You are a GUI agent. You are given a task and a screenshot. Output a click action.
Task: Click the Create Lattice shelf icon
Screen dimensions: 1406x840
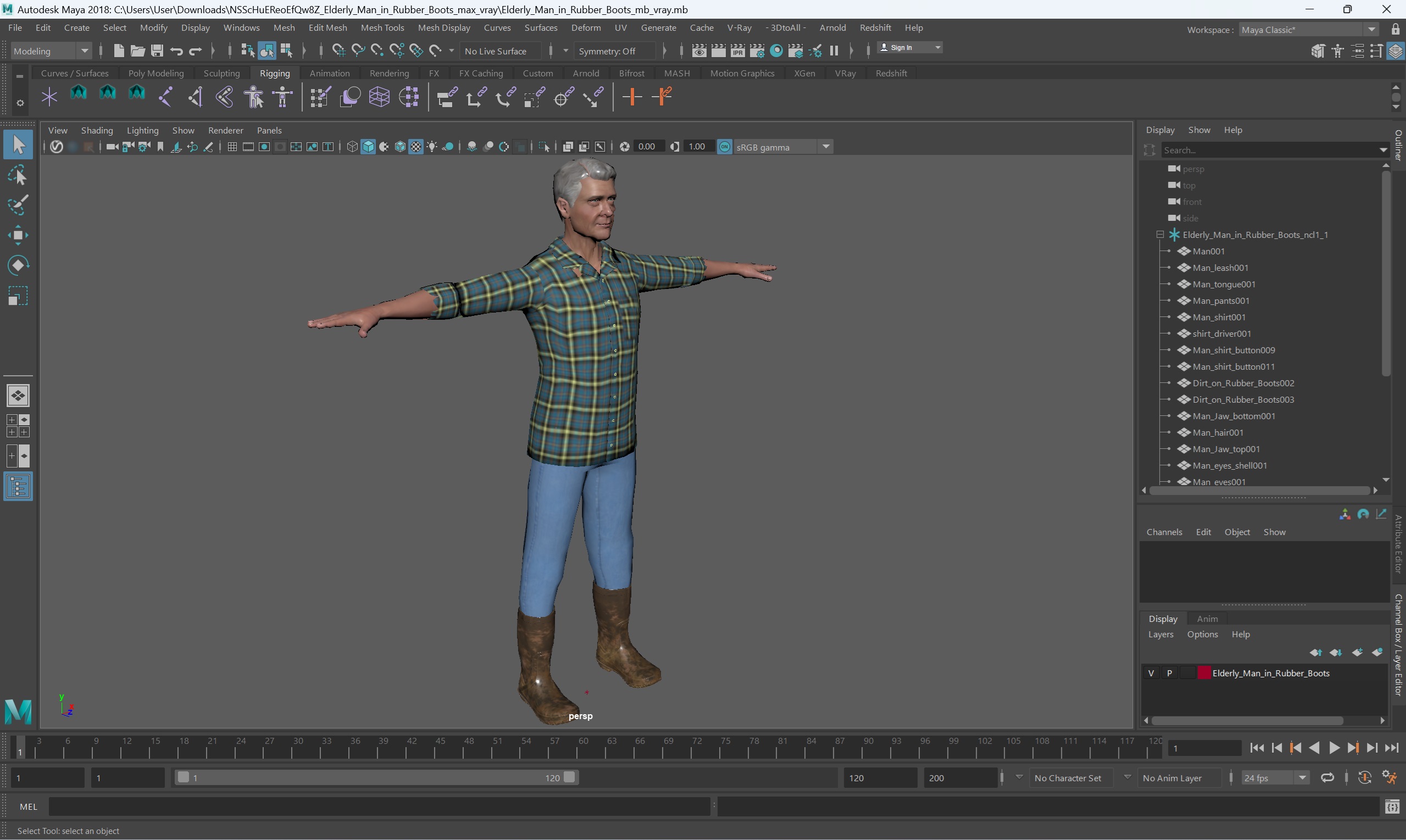tap(379, 97)
